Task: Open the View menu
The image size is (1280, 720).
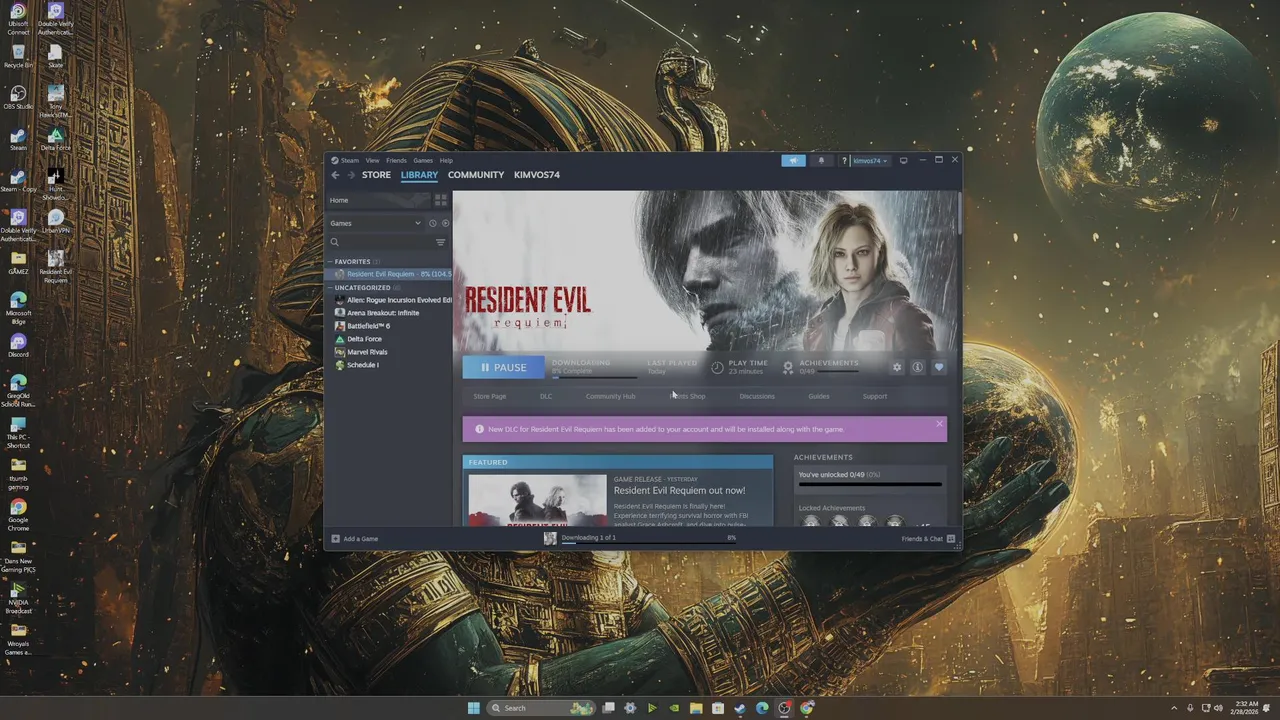Action: [372, 160]
